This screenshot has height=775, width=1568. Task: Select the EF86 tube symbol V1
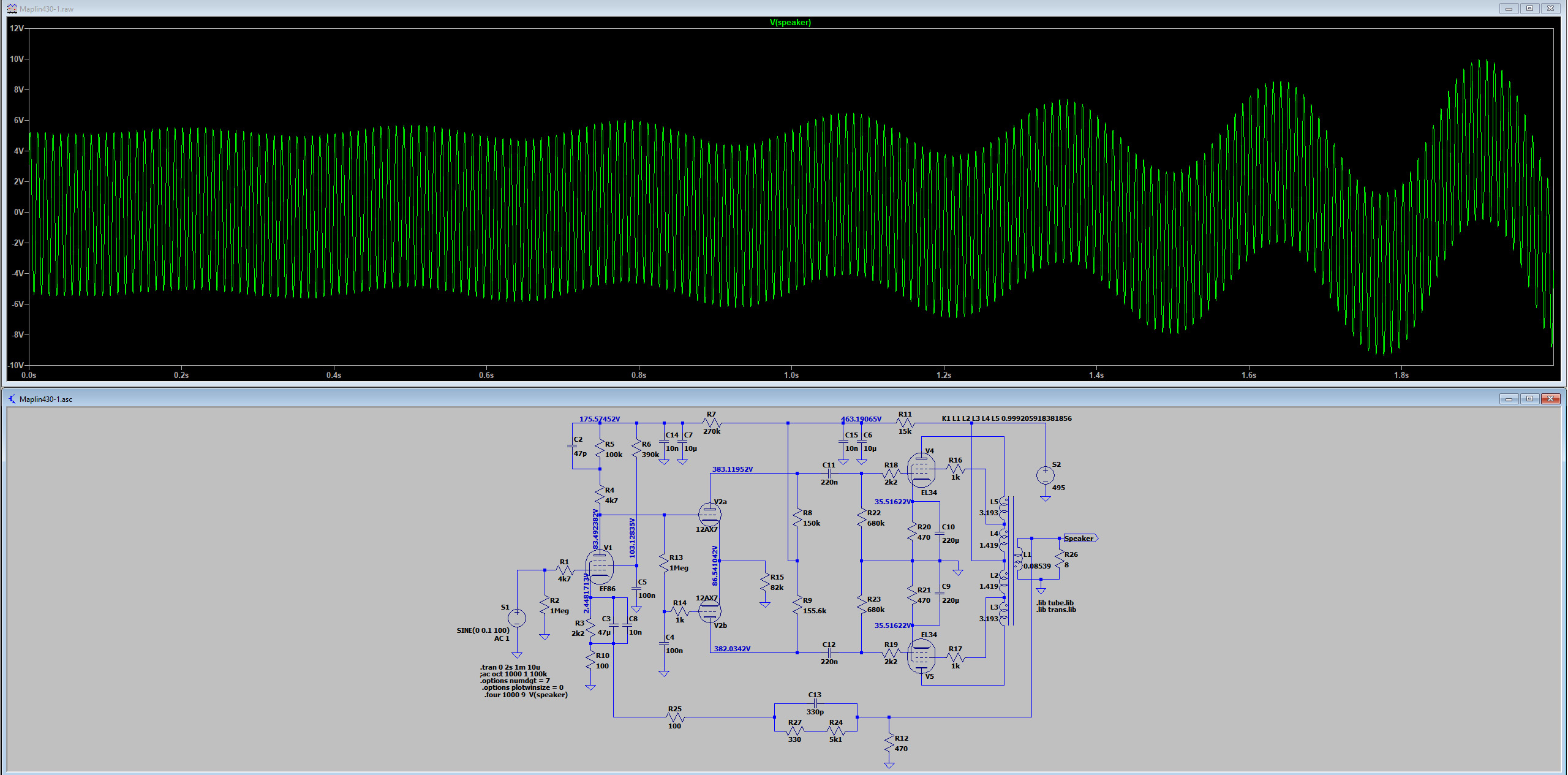coord(599,567)
